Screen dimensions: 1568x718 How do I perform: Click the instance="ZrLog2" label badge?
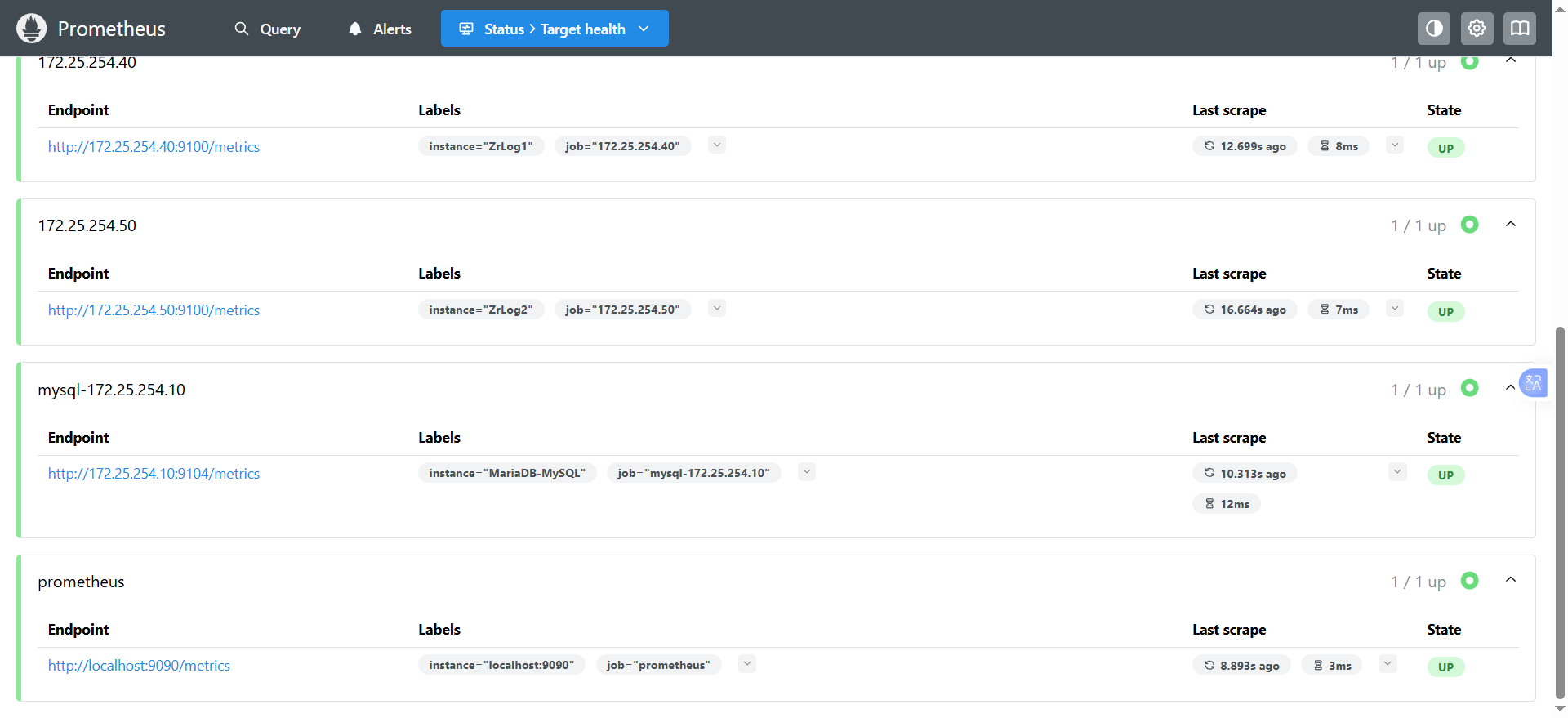click(x=481, y=310)
